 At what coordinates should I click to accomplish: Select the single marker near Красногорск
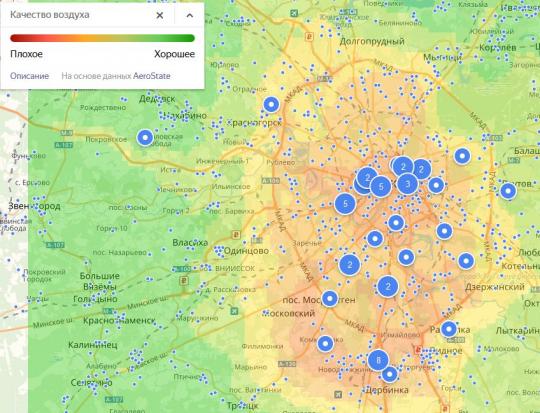(271, 104)
